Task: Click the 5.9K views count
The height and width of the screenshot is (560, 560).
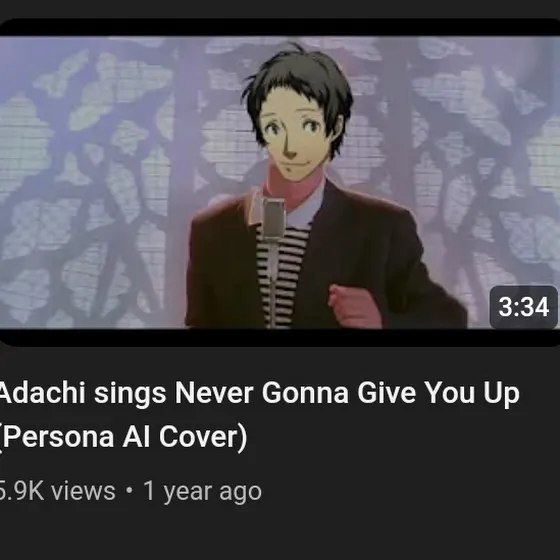Action: pos(57,491)
